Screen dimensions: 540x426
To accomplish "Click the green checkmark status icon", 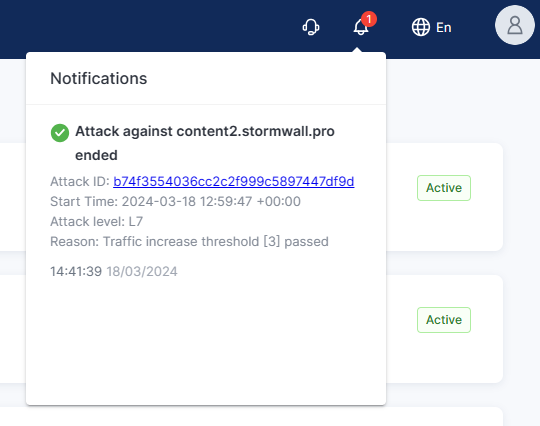I will pos(60,133).
